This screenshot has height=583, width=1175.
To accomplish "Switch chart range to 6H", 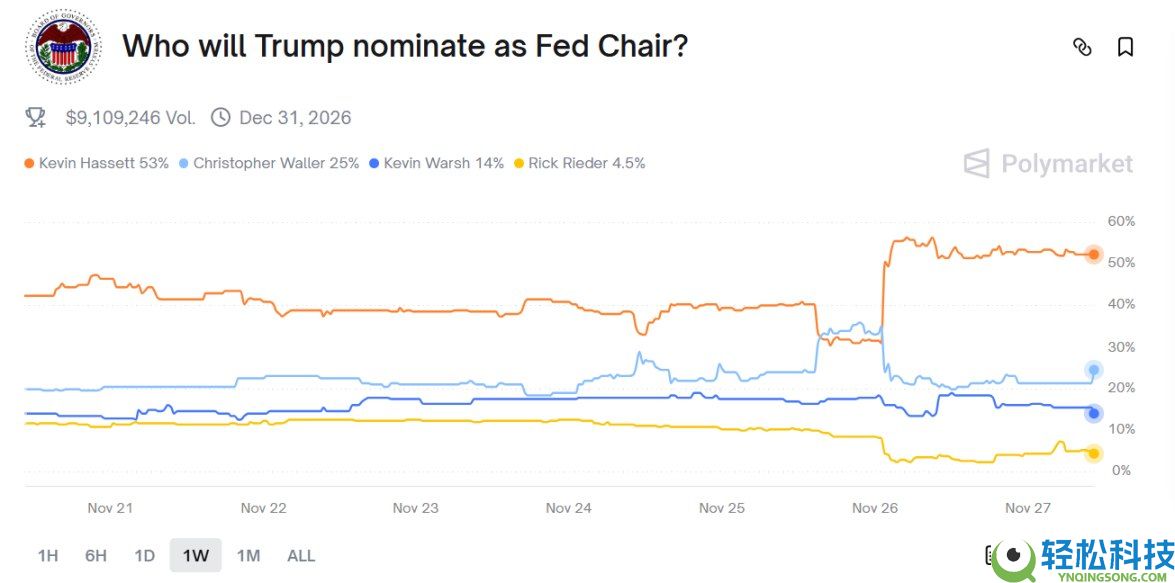I will pos(96,556).
